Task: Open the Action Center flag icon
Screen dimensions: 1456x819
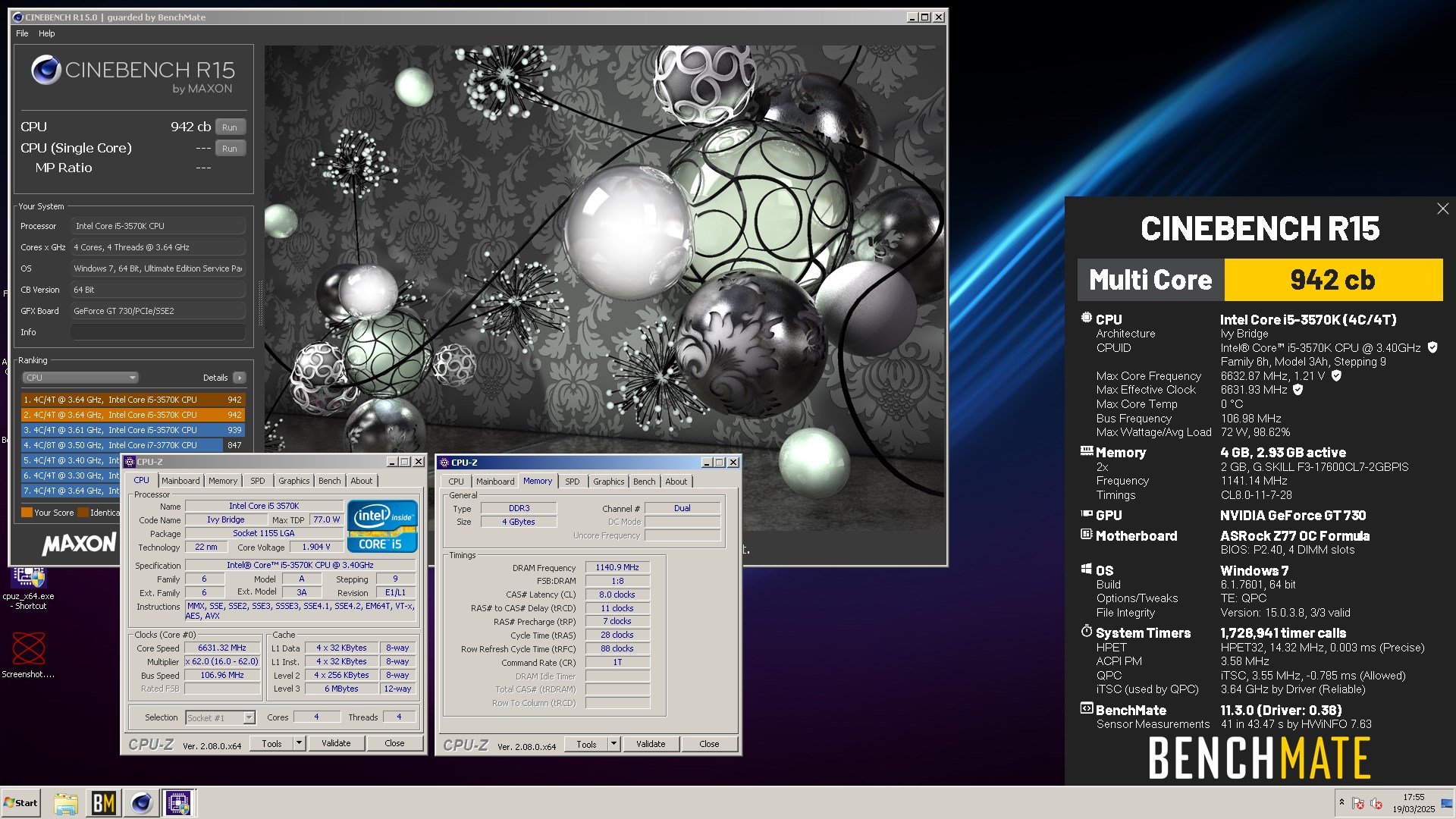Action: 1358,803
